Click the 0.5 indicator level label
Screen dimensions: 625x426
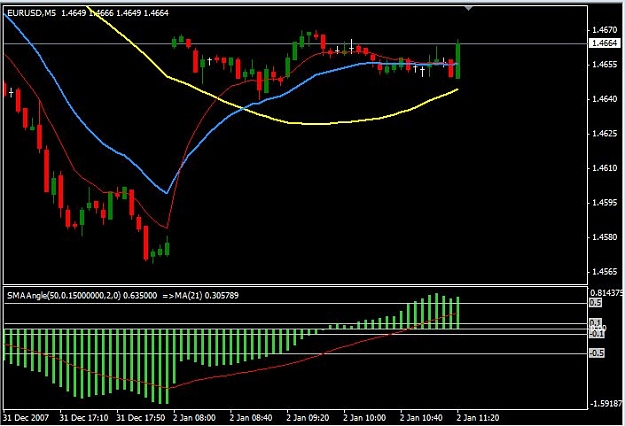[x=596, y=303]
